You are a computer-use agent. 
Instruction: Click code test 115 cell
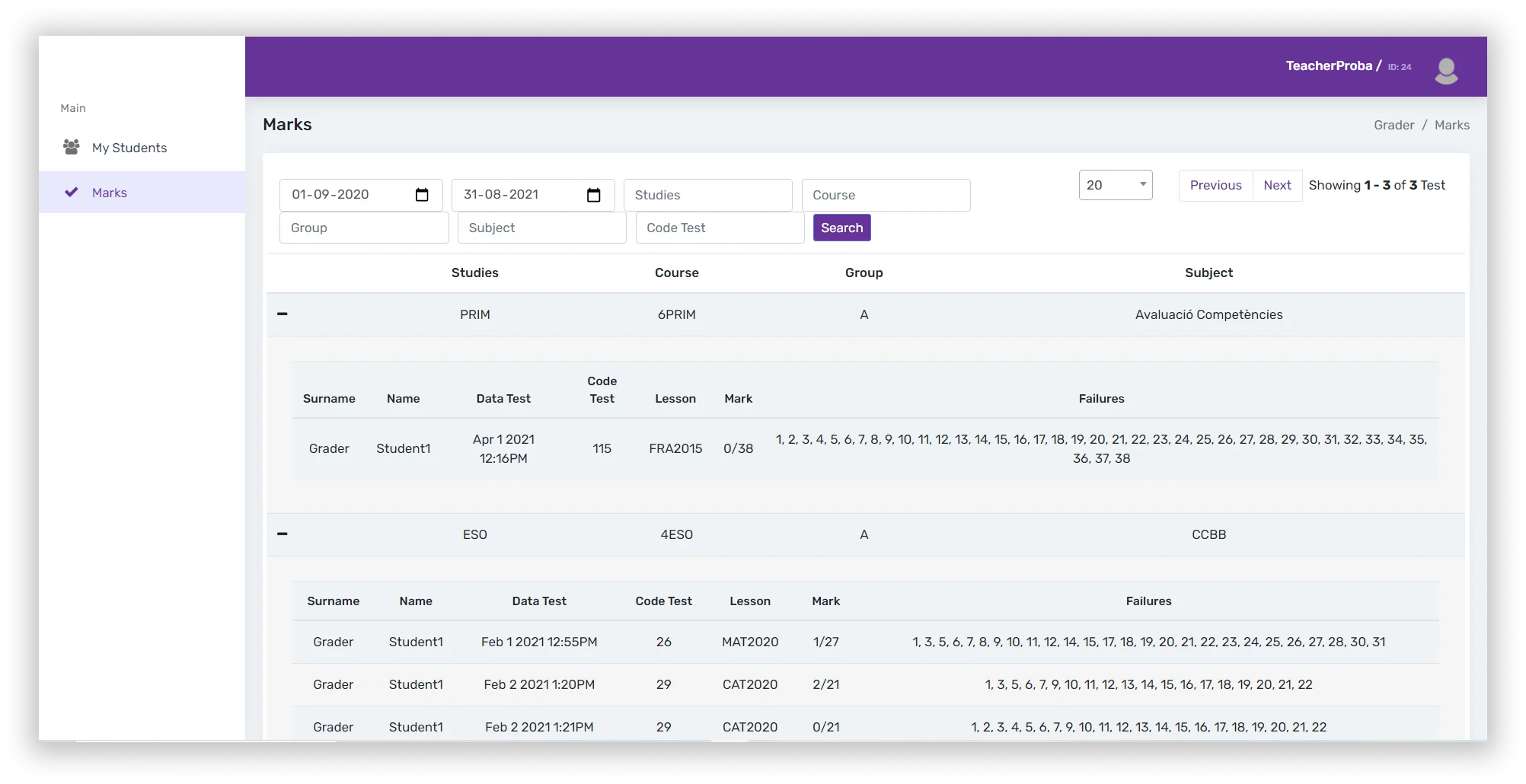pyautogui.click(x=602, y=448)
